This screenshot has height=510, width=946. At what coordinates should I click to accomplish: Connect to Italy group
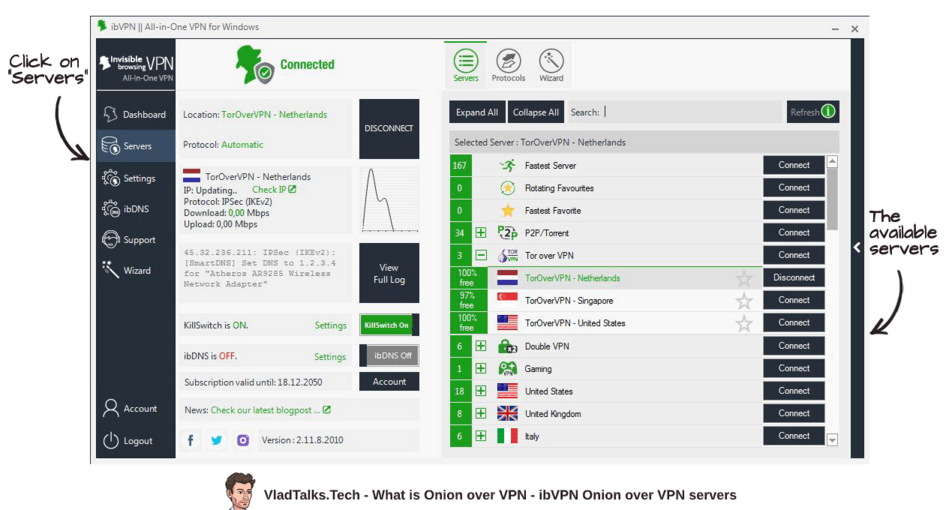point(793,436)
